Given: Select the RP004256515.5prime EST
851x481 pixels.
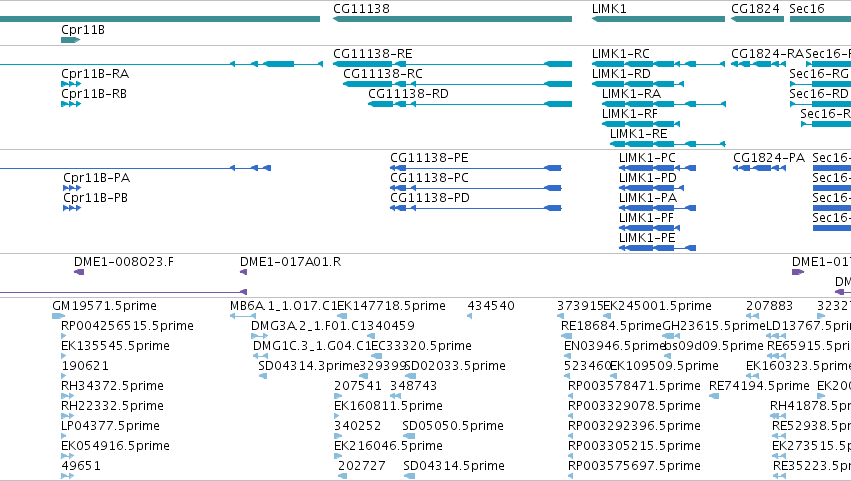Looking at the screenshot, I should (63, 336).
